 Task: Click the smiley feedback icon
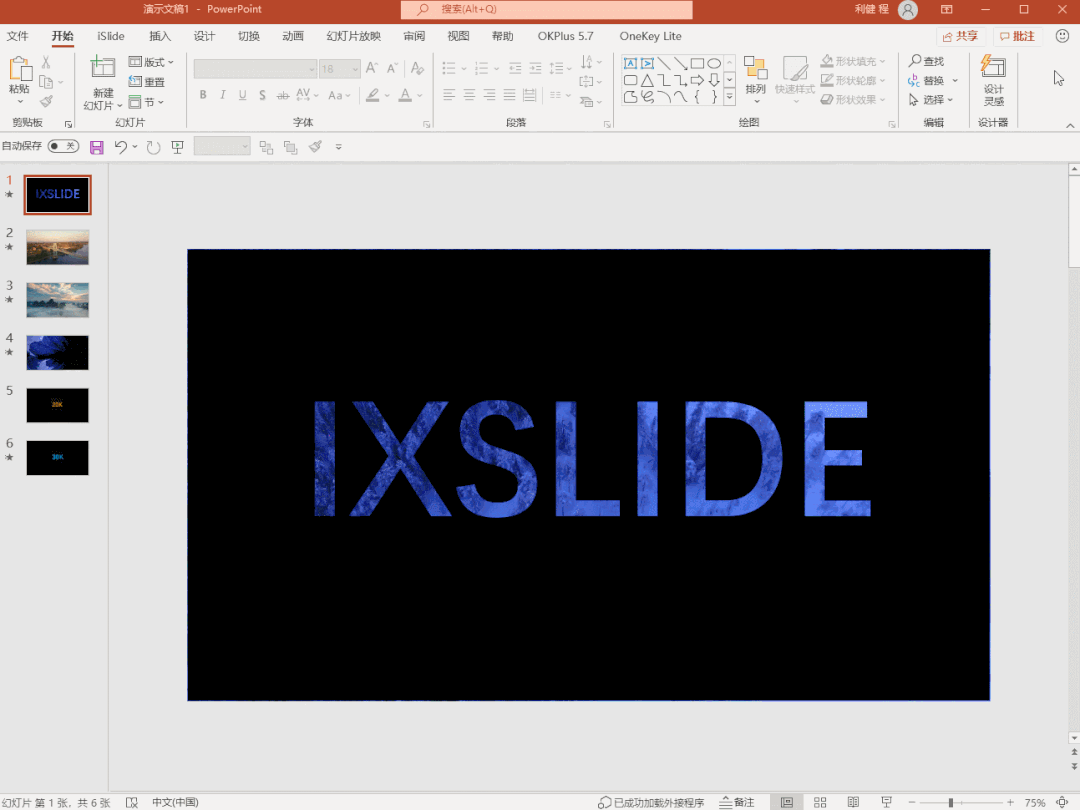pyautogui.click(x=1062, y=36)
